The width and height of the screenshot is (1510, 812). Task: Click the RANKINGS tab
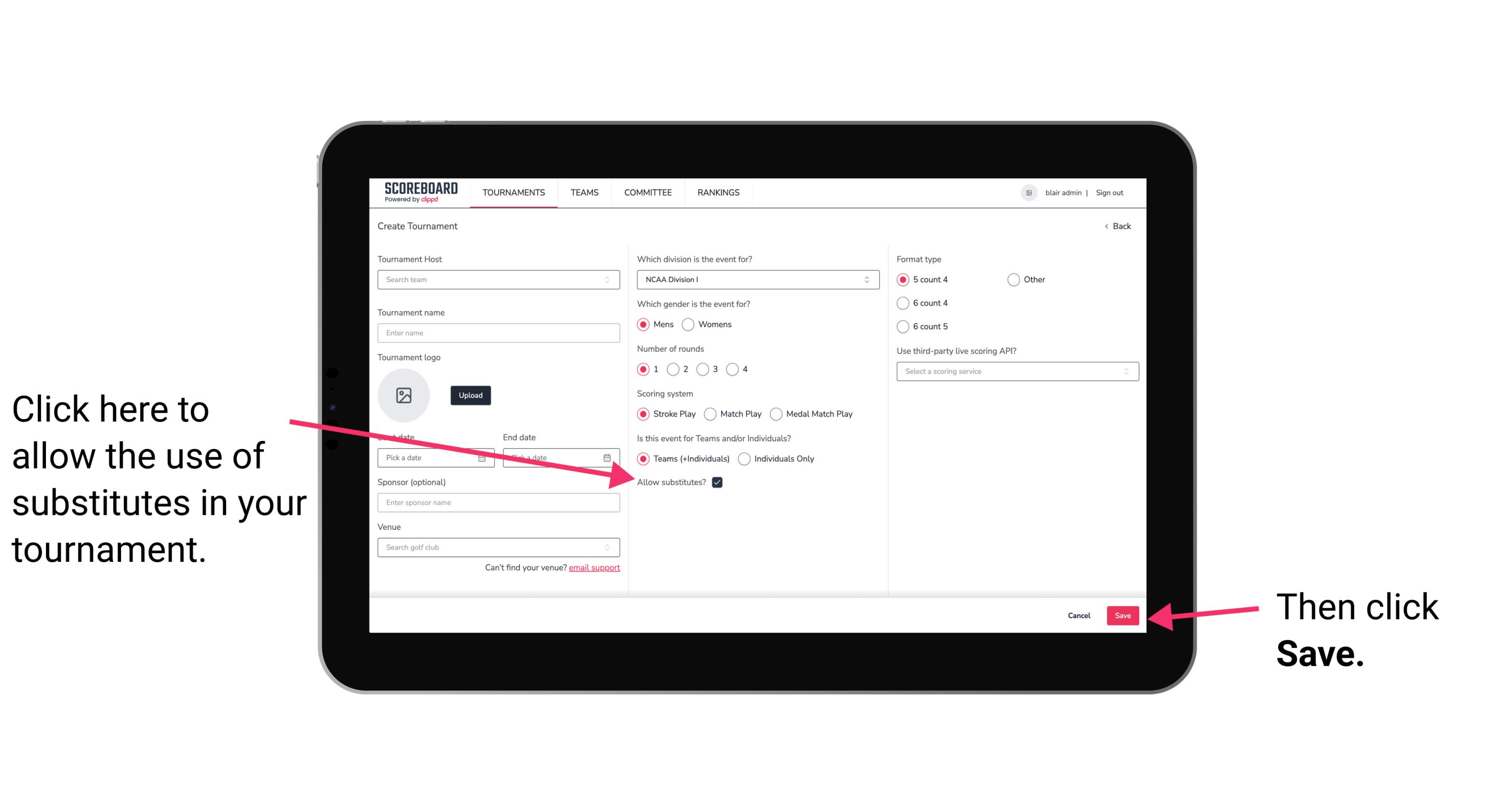(719, 192)
